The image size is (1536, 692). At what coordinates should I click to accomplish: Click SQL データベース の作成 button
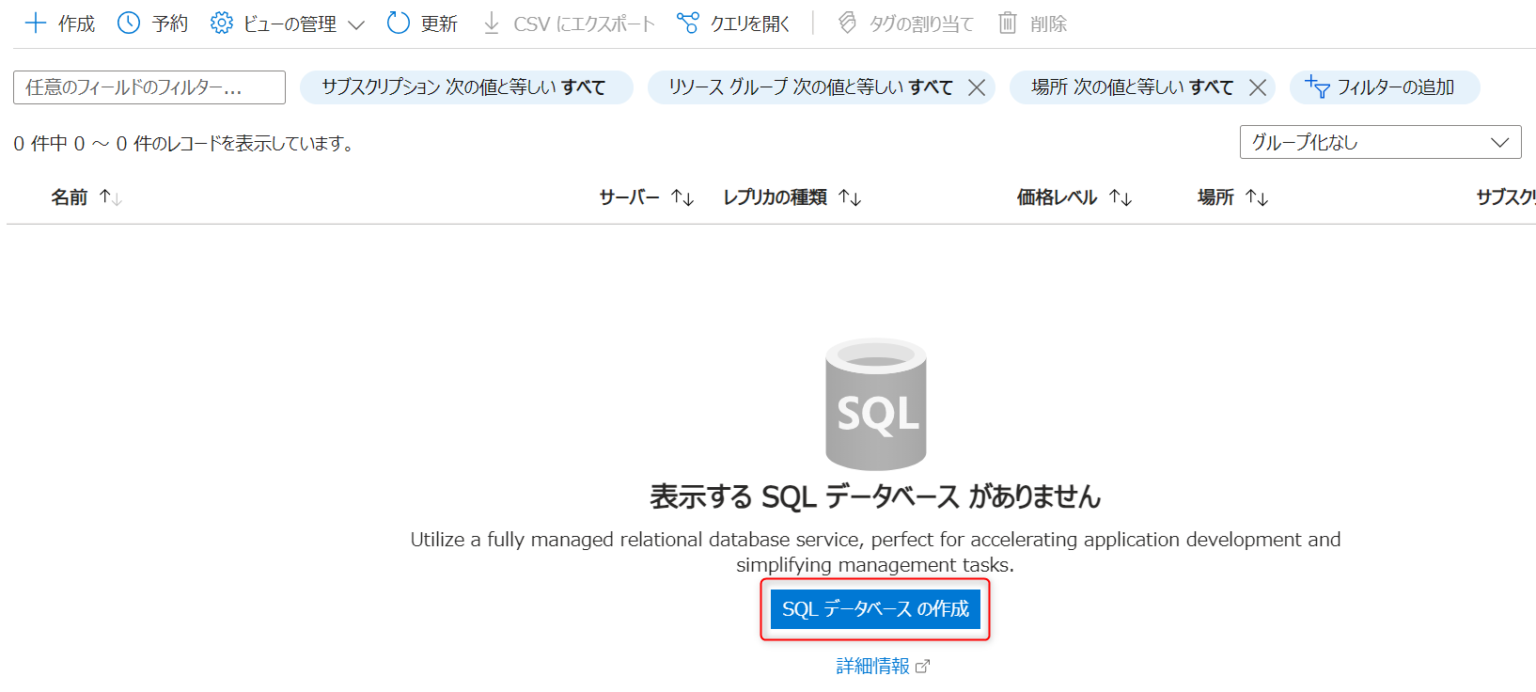coord(875,609)
